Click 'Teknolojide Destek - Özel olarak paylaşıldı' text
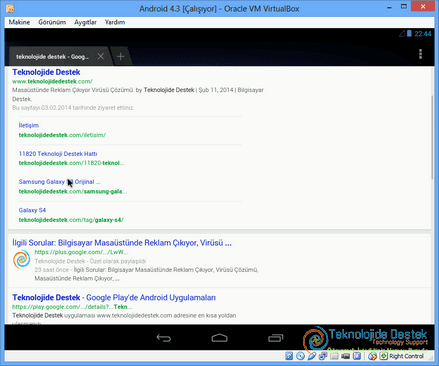 click(90, 261)
